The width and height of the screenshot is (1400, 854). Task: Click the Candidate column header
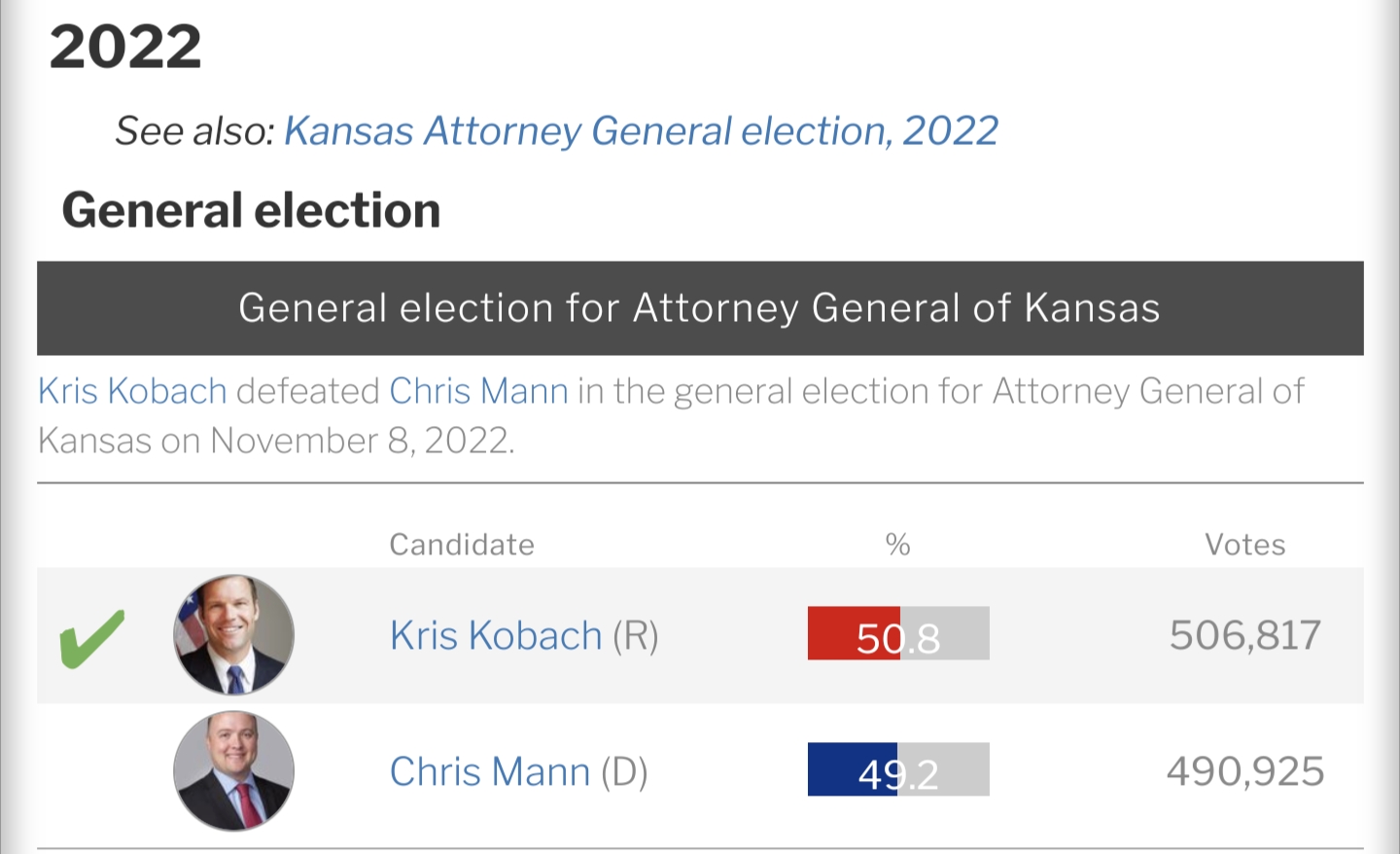point(462,545)
